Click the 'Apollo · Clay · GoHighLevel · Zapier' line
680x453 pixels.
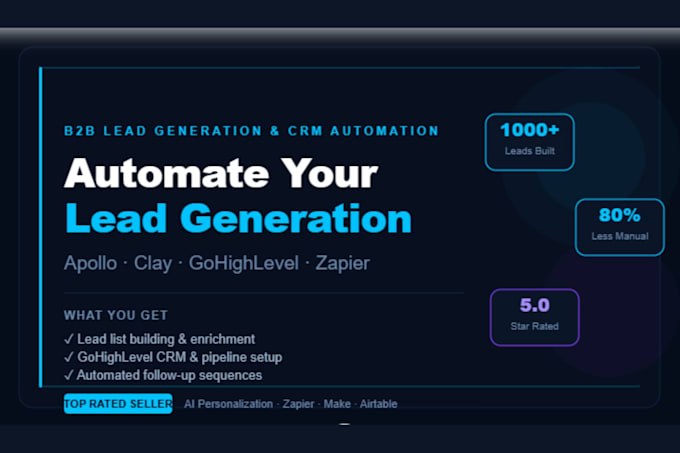tap(217, 263)
